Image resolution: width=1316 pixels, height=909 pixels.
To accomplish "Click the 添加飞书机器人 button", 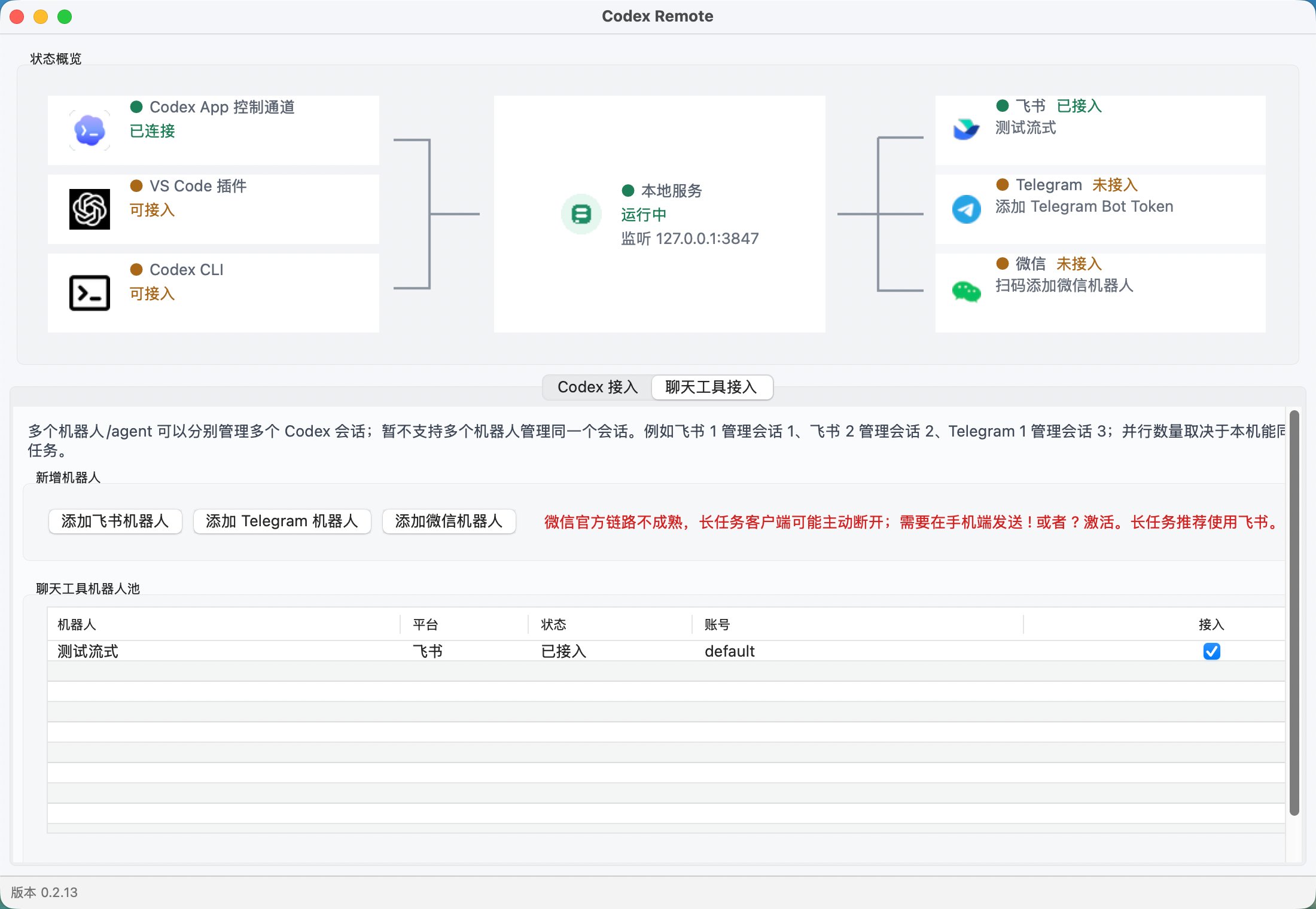I will (x=115, y=521).
